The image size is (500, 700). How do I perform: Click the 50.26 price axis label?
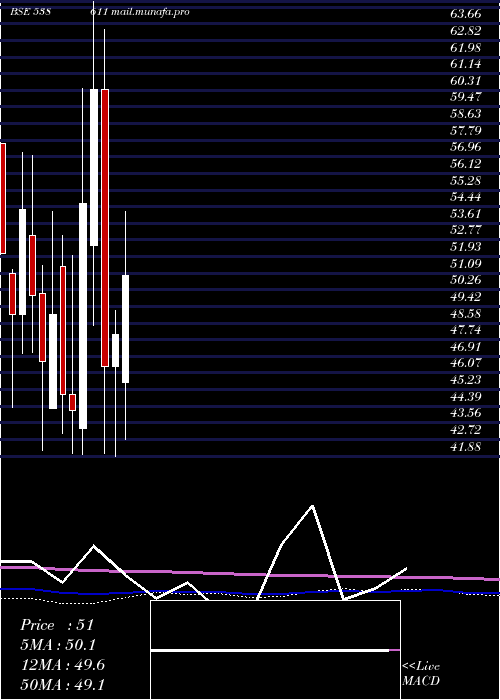(466, 280)
